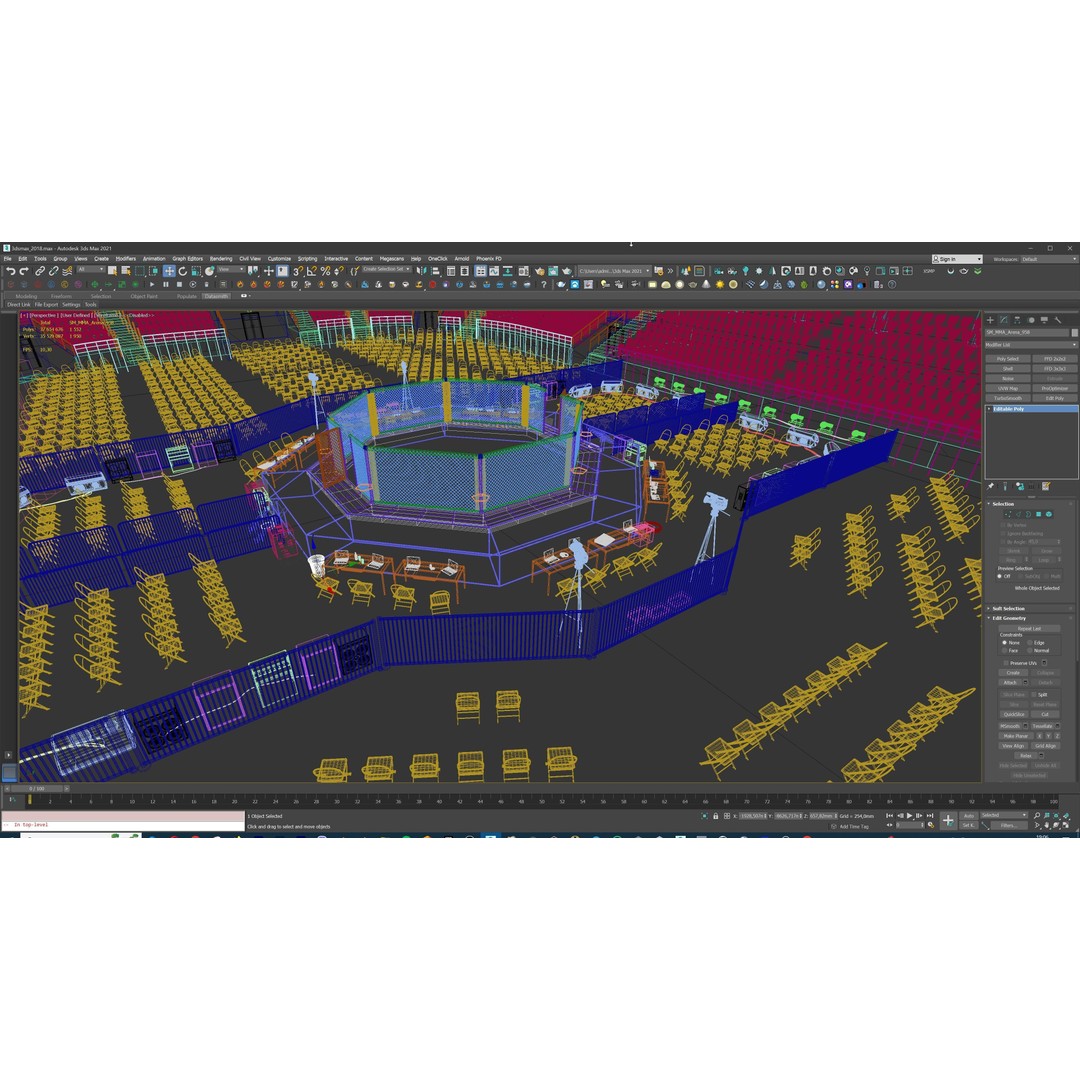The image size is (1080, 1080).
Task: Select the Vertex sub-object level icon
Action: click(x=1008, y=515)
